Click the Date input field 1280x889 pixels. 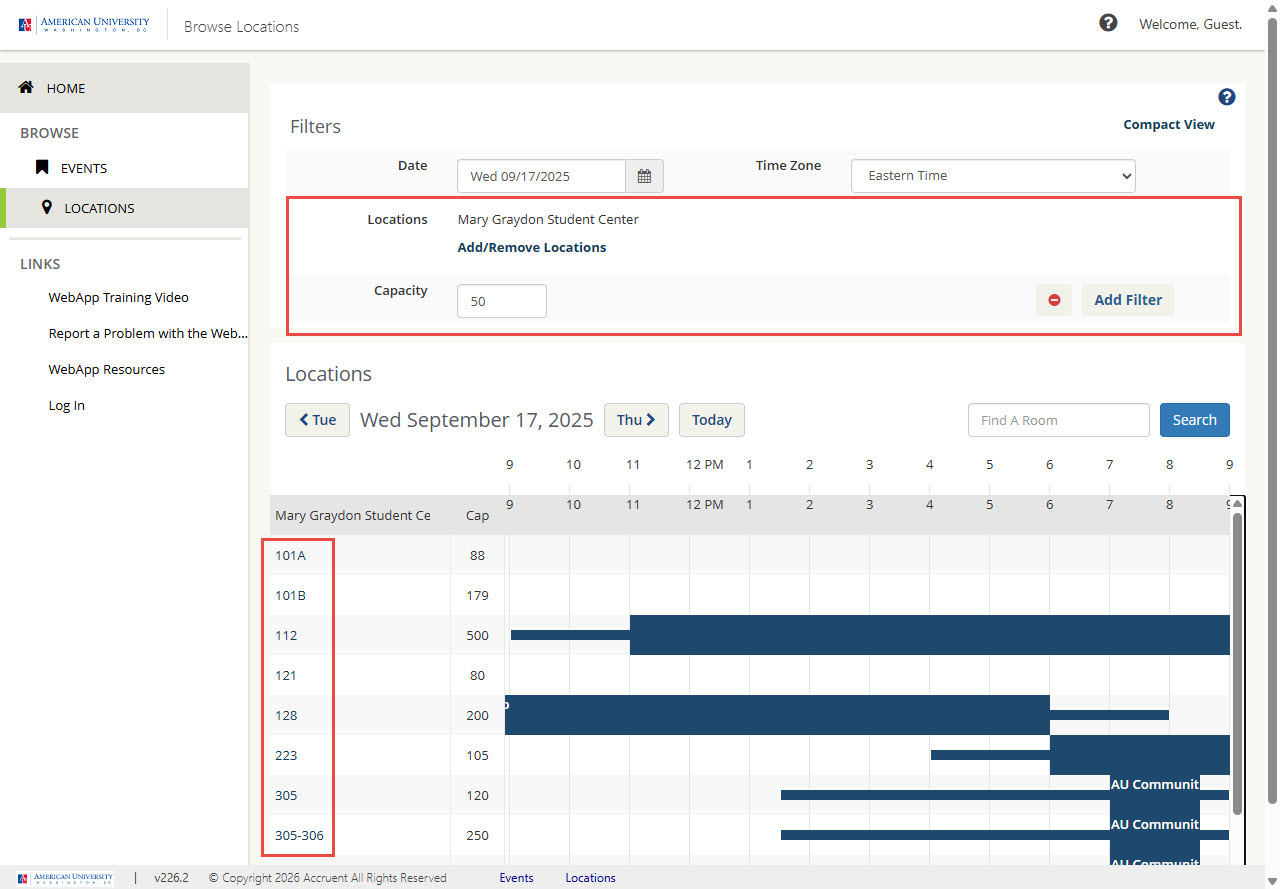541,176
